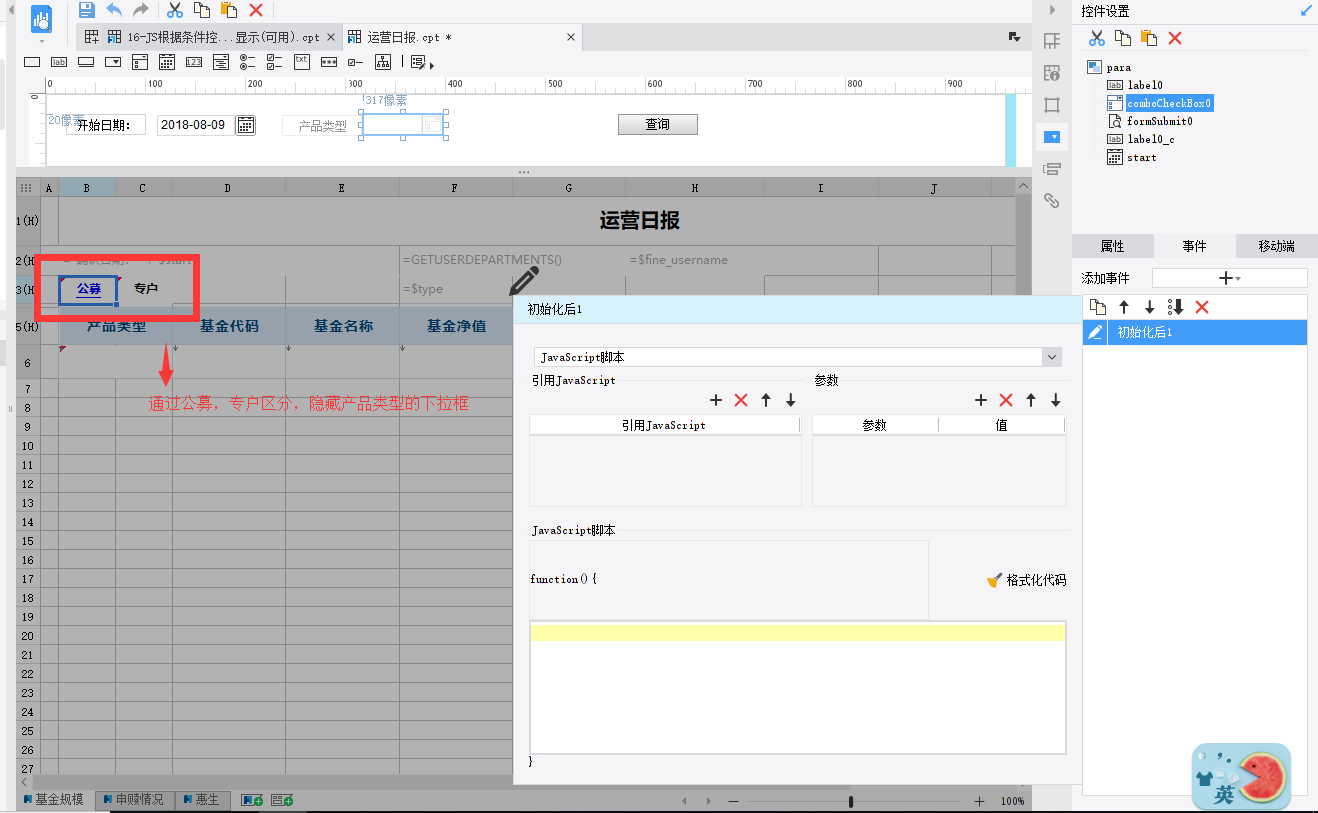Image resolution: width=1318 pixels, height=813 pixels.
Task: Switch to the 申赎情况 sheet tab
Action: [135, 800]
